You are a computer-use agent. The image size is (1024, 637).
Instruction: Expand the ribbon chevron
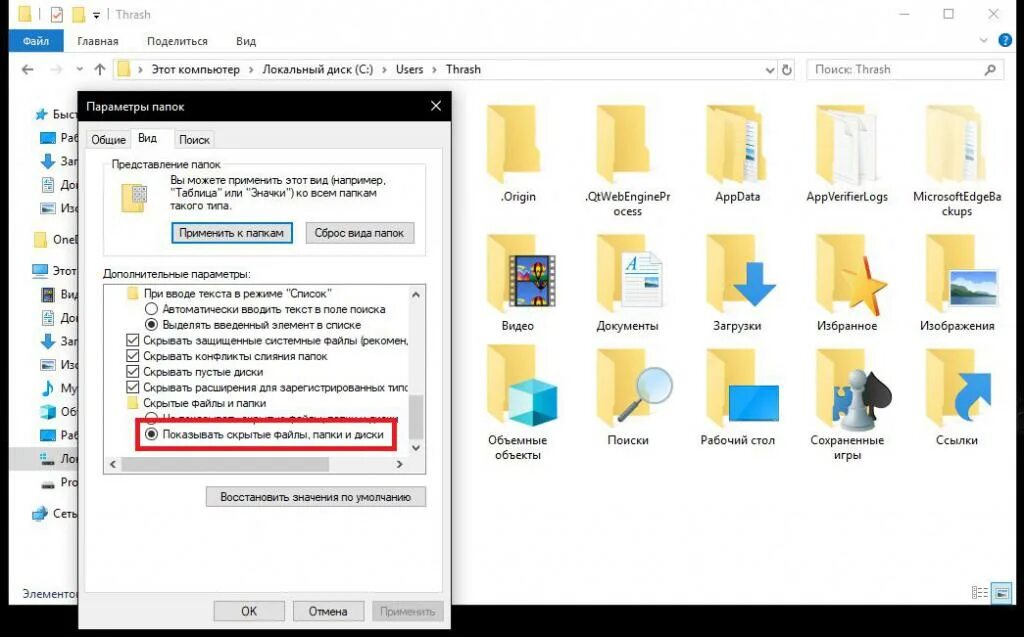coord(984,41)
